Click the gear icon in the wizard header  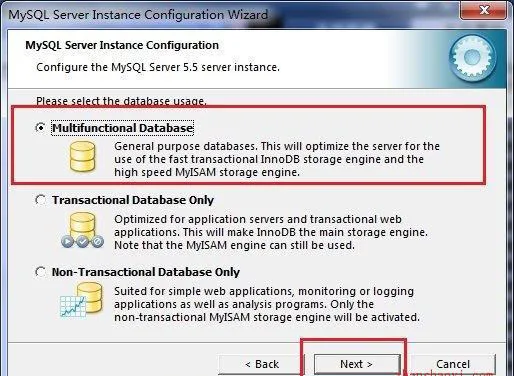click(x=472, y=58)
